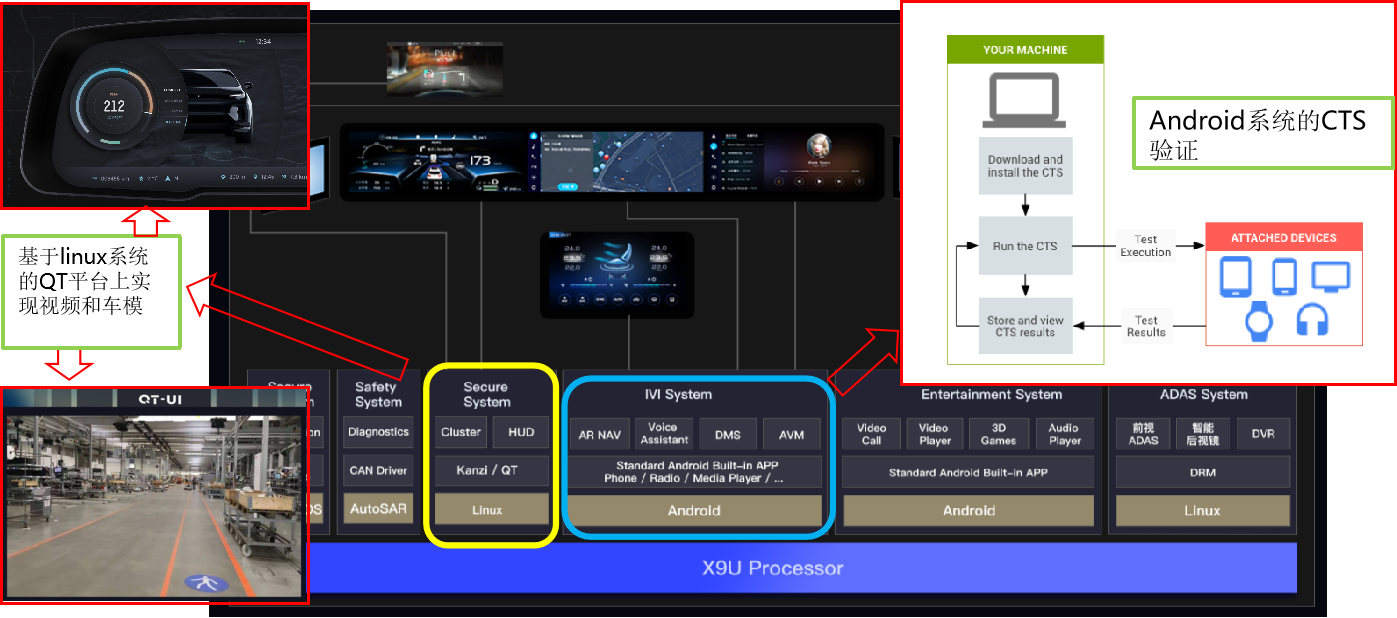Click the X9U Processor bar
Image resolution: width=1397 pixels, height=618 pixels.
pos(771,568)
